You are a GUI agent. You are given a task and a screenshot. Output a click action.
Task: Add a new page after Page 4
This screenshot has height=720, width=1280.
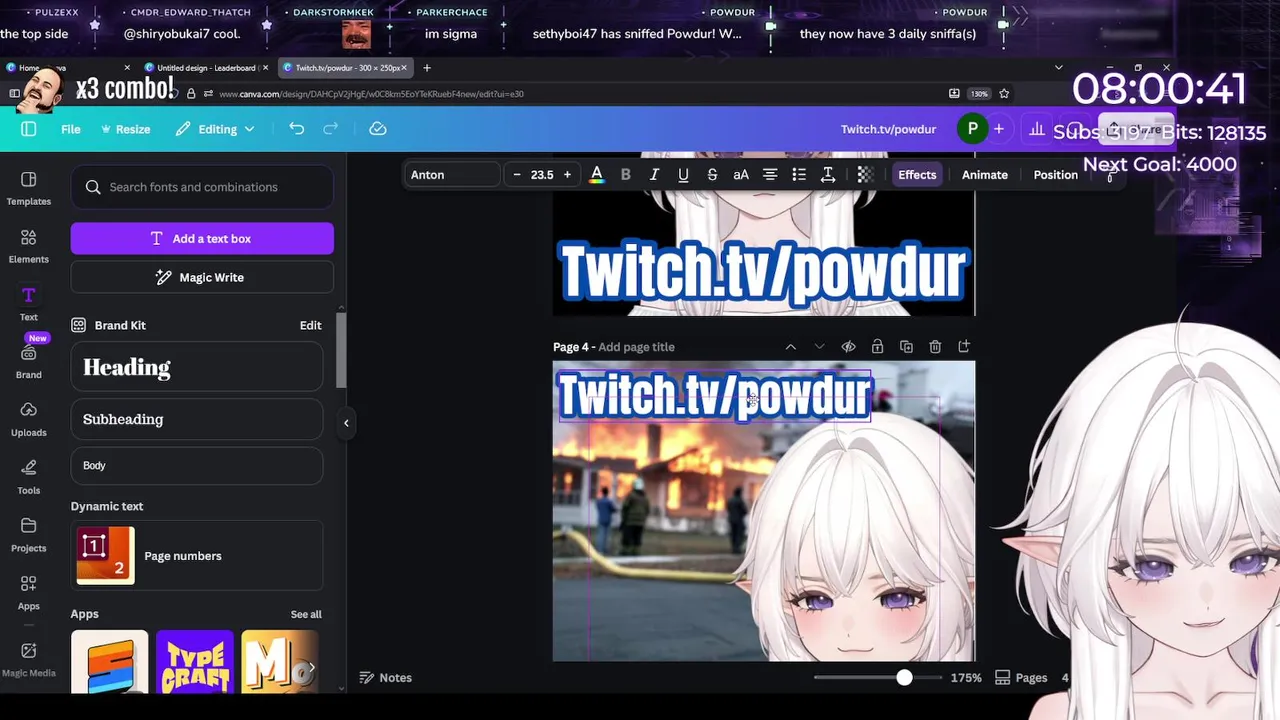tap(964, 347)
